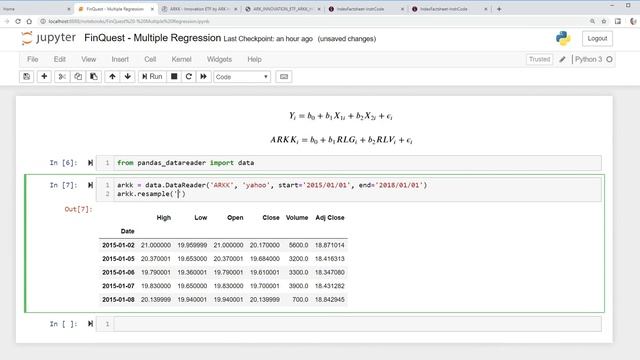Click the kernel idle circle indicator
This screenshot has height=360, width=640.
609,60
